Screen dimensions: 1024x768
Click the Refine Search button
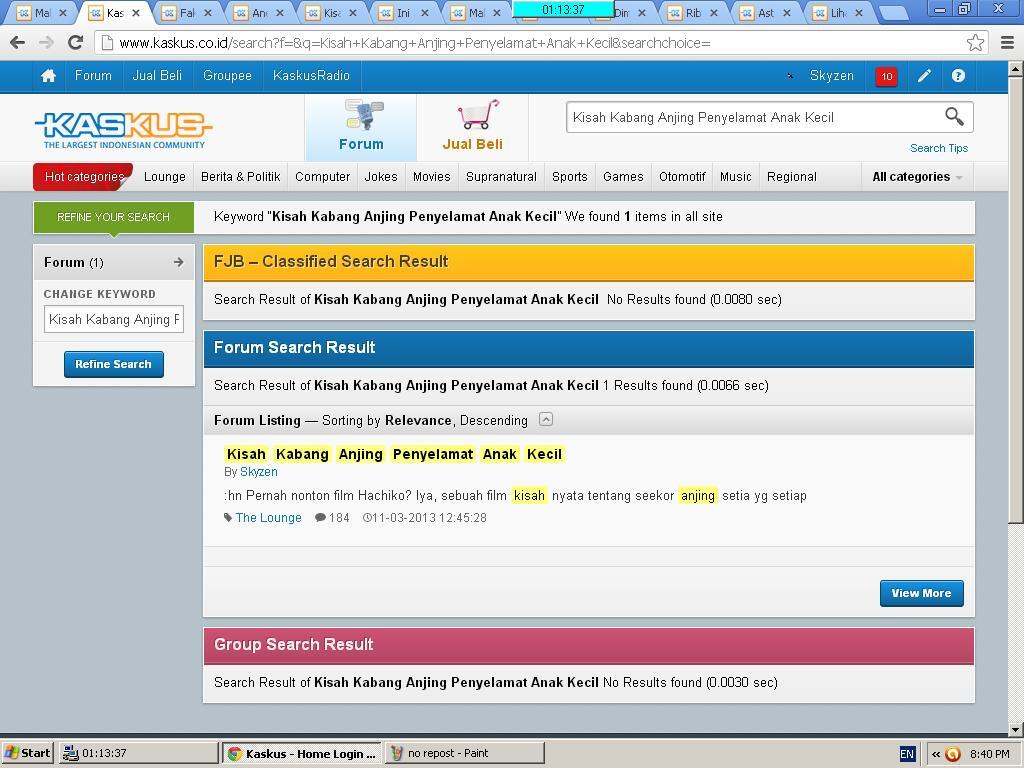coord(114,364)
